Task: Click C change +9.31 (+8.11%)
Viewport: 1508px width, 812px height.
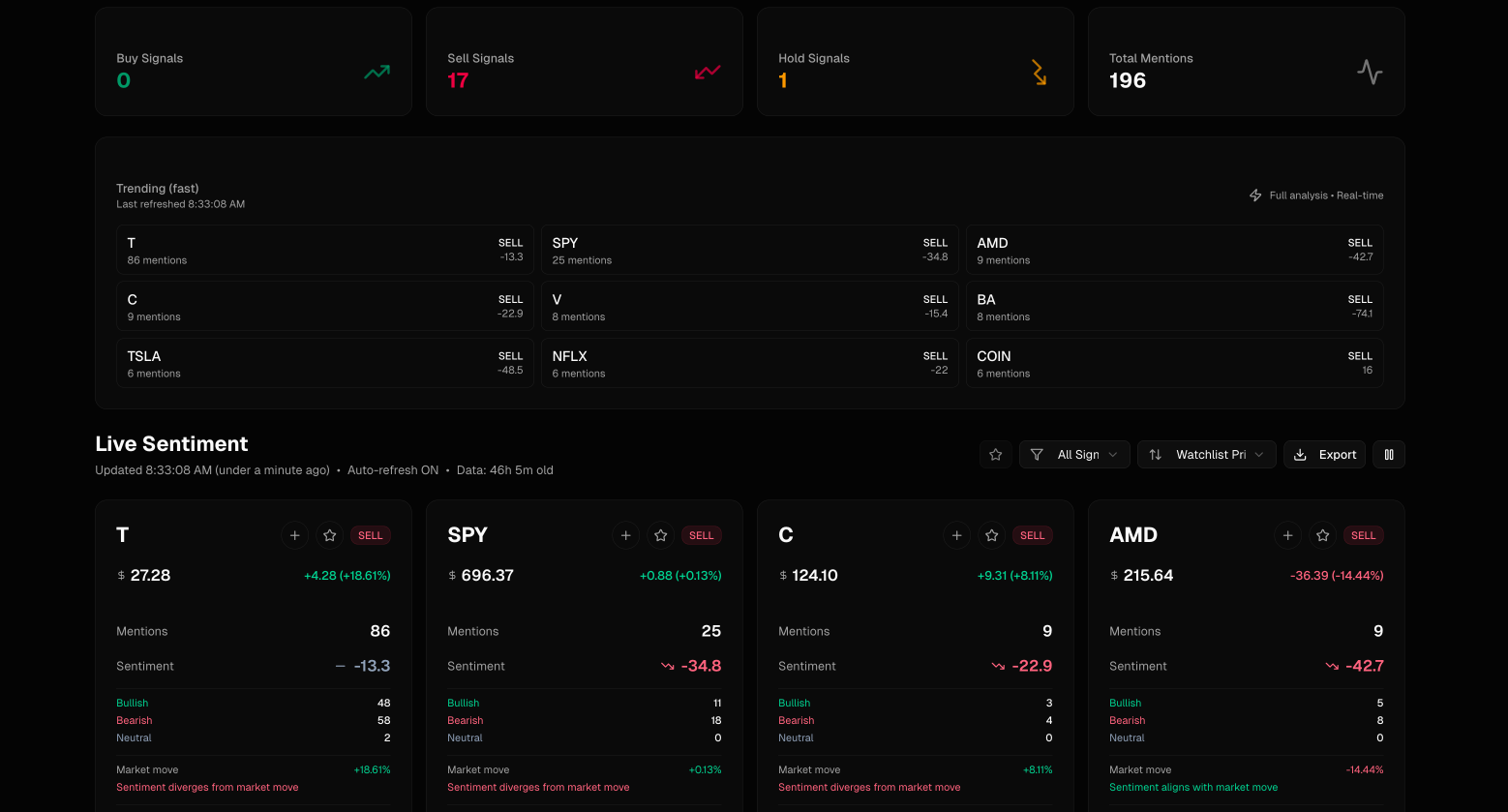Action: (x=1015, y=575)
